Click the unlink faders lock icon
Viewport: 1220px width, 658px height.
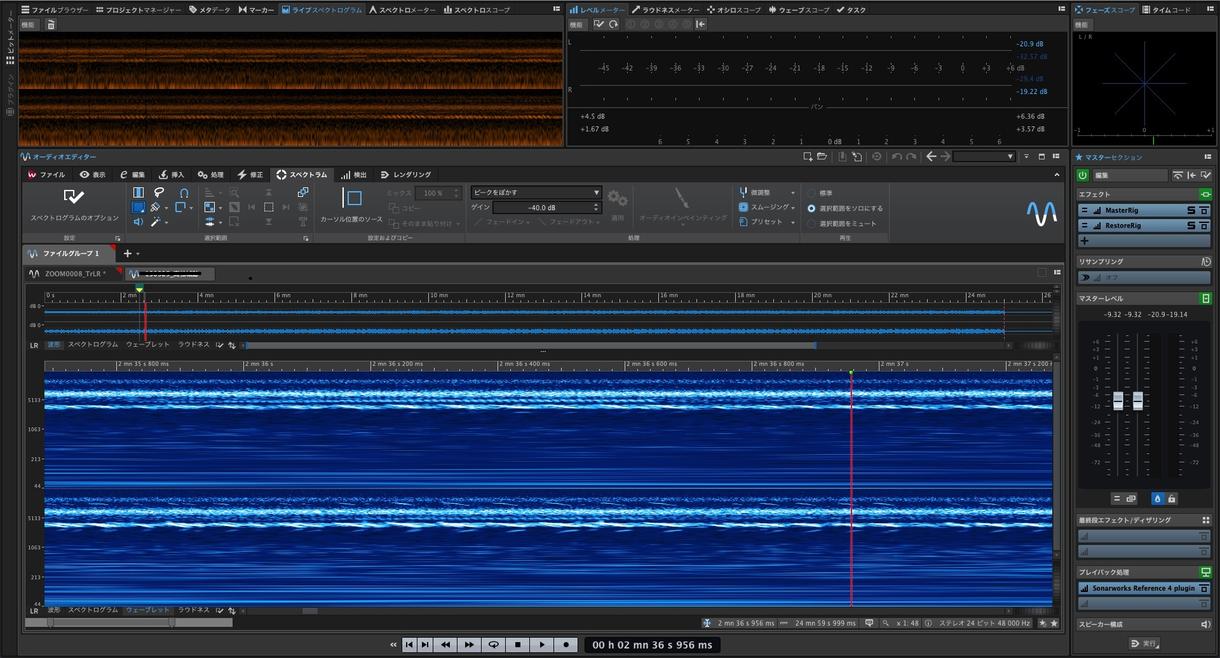pyautogui.click(x=1171, y=498)
